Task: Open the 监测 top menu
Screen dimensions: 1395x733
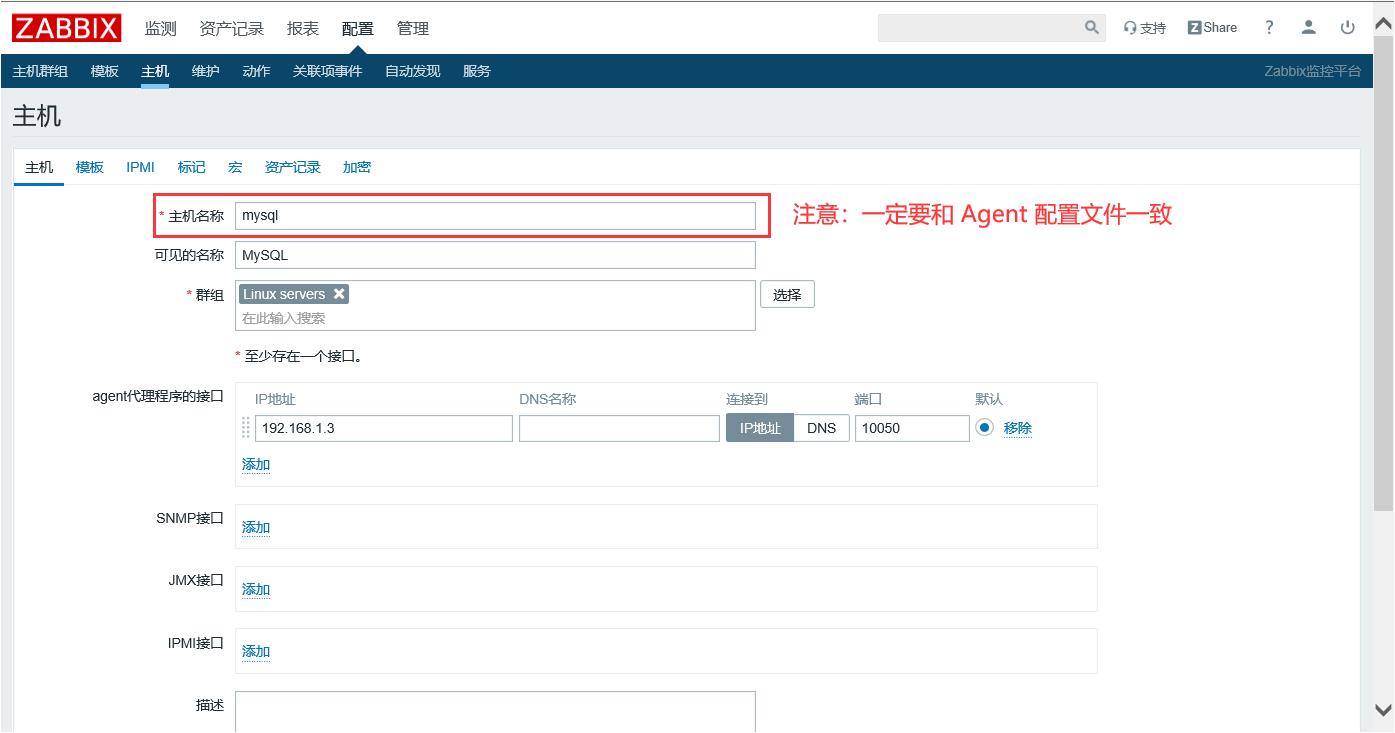Action: tap(160, 28)
